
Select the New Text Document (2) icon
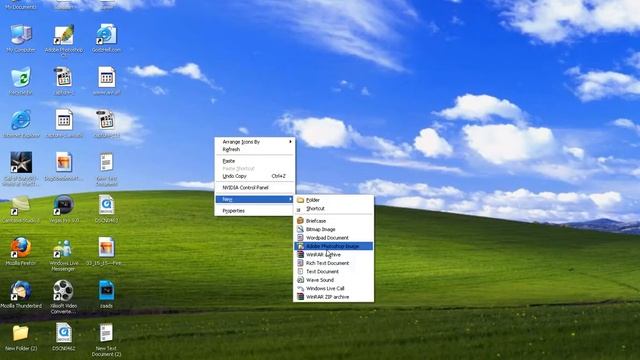[x=107, y=333]
